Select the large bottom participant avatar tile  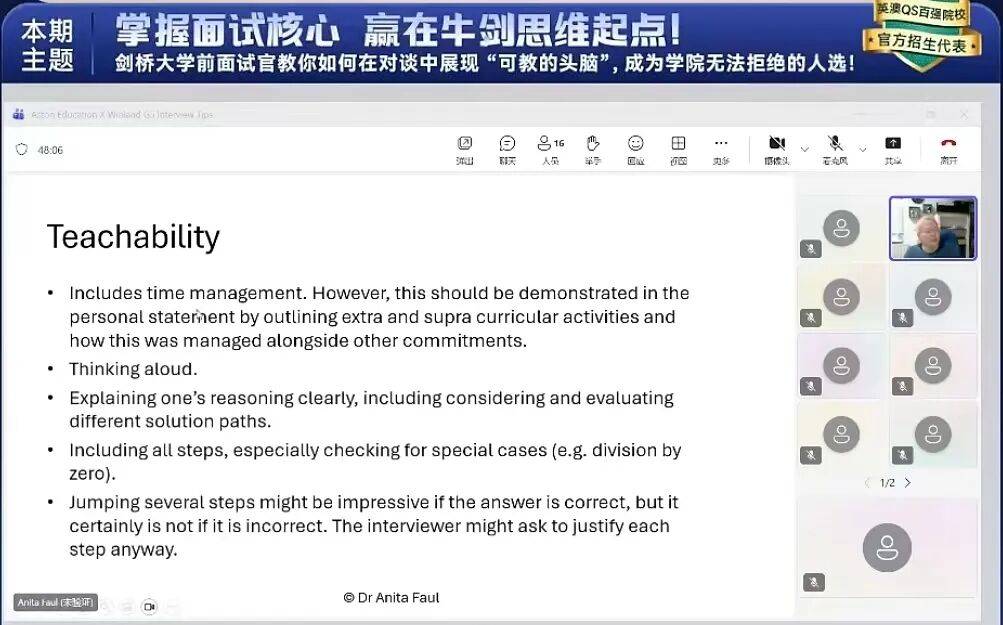[x=887, y=548]
